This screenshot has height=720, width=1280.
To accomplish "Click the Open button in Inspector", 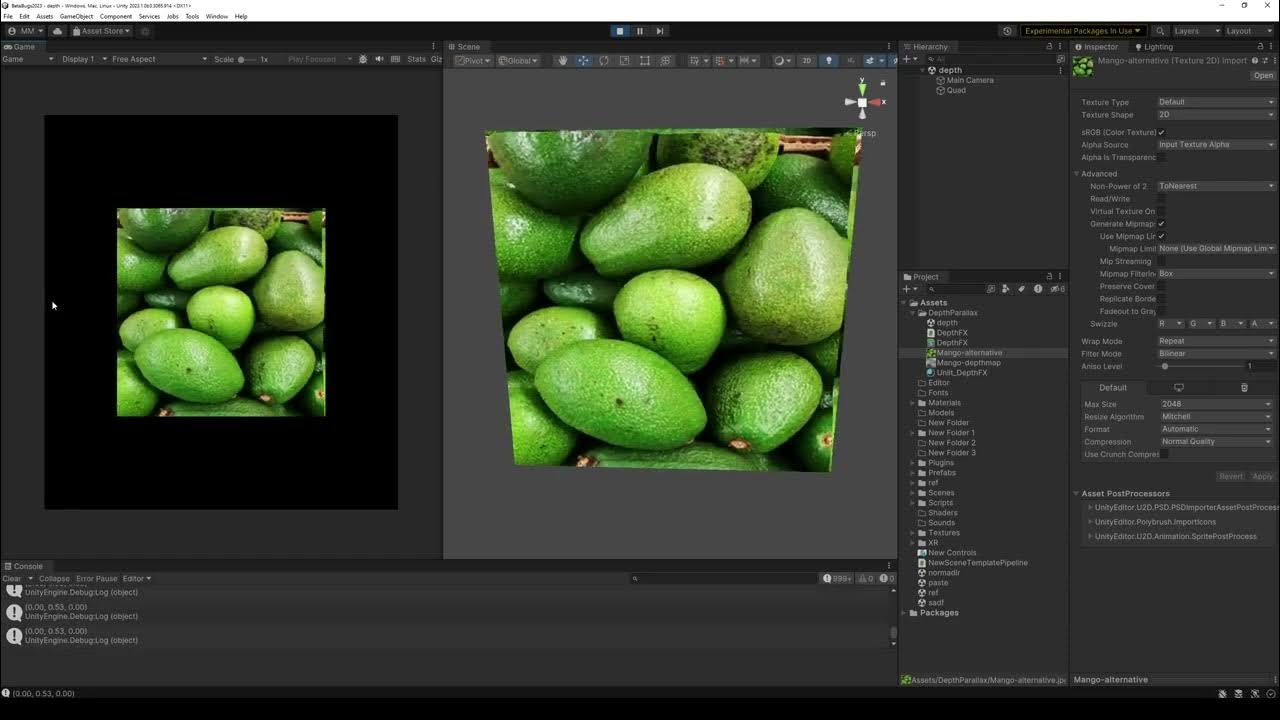I will pos(1264,75).
